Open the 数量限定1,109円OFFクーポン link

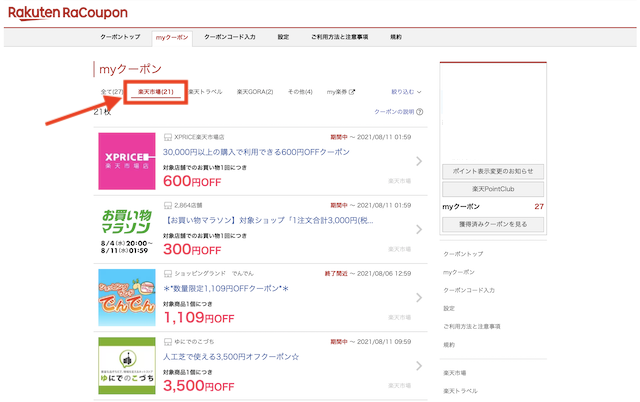226,289
